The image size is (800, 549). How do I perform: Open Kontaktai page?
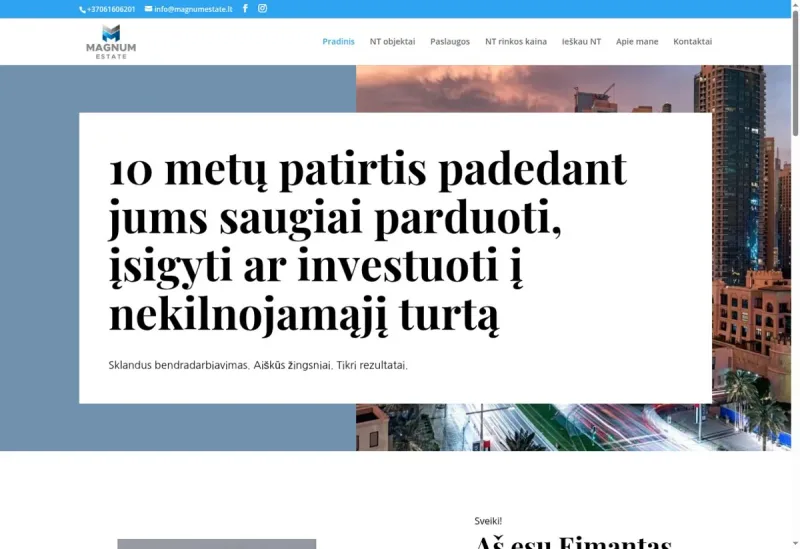coord(692,41)
